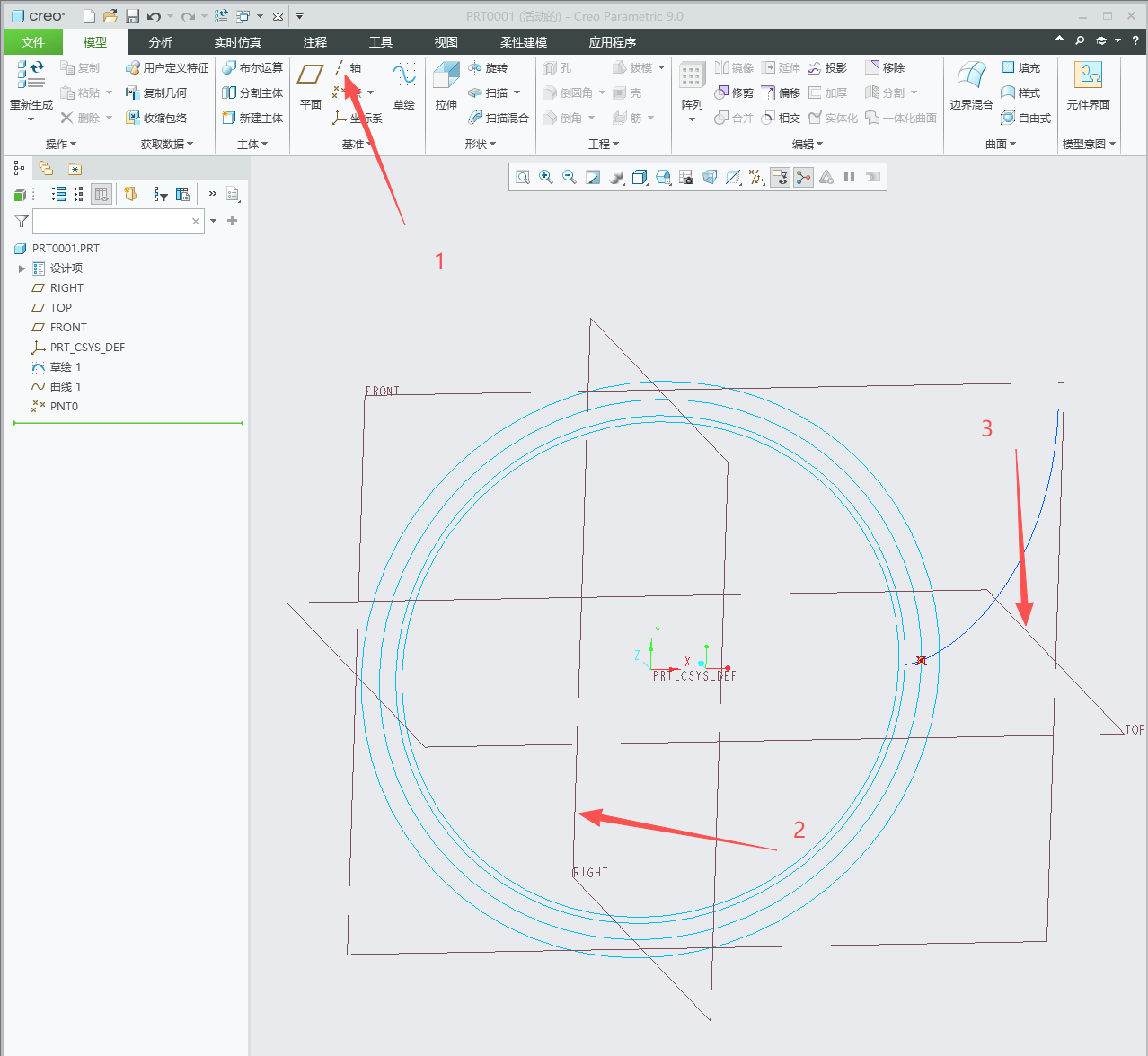Expand the 编辑 group dropdown
The height and width of the screenshot is (1056, 1148).
coord(807,144)
